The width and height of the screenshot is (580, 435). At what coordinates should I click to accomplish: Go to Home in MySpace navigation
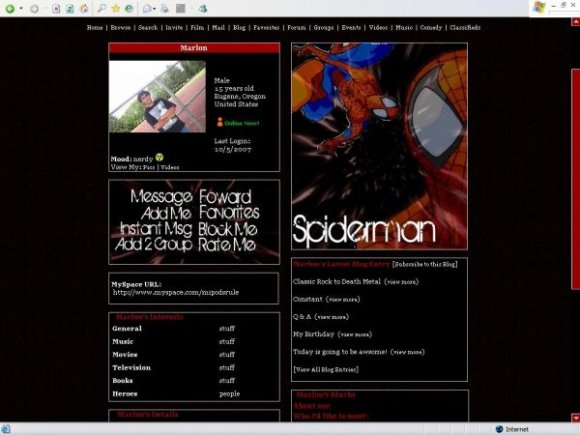(x=95, y=27)
